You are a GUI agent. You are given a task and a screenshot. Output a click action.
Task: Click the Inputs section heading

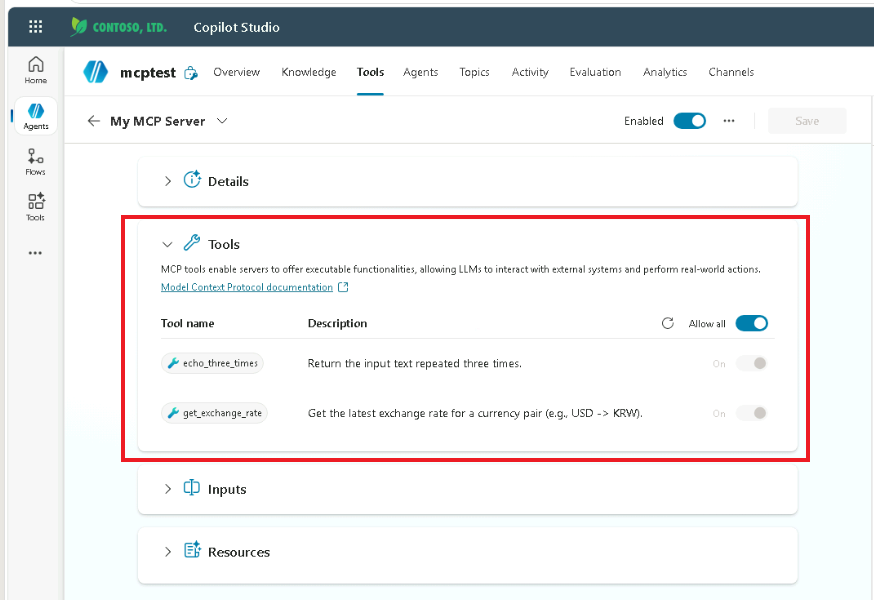(x=227, y=489)
